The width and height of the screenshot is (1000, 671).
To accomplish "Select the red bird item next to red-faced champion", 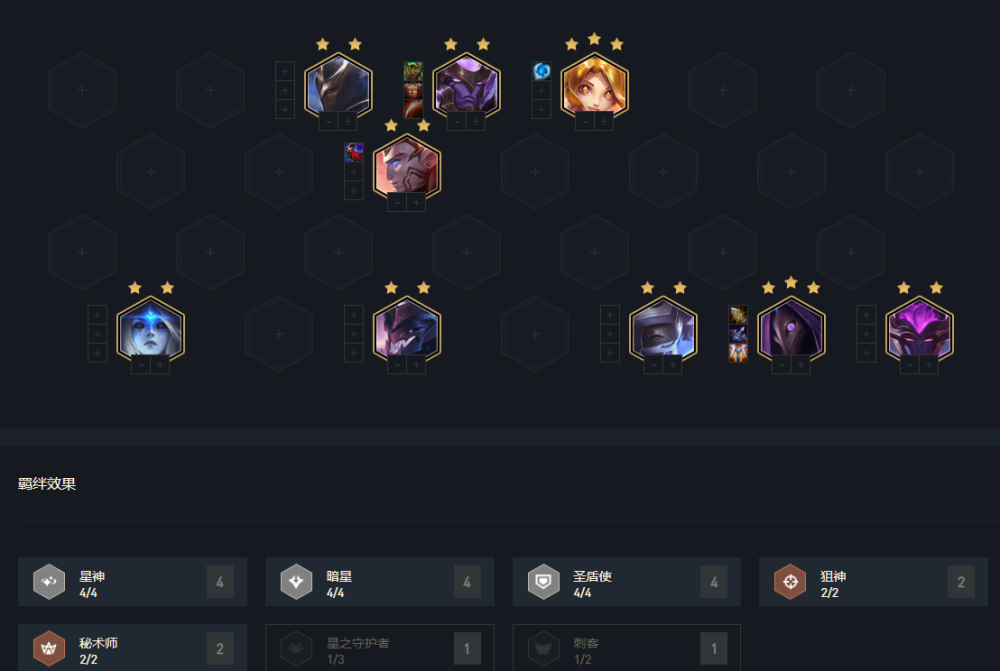I will point(354,152).
